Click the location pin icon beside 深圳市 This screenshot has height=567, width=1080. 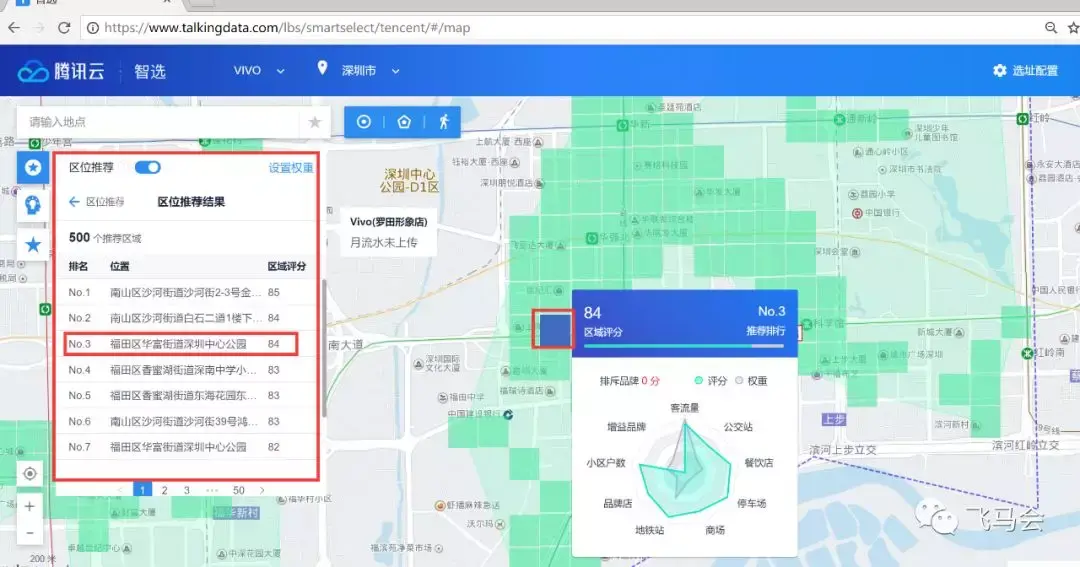[322, 68]
